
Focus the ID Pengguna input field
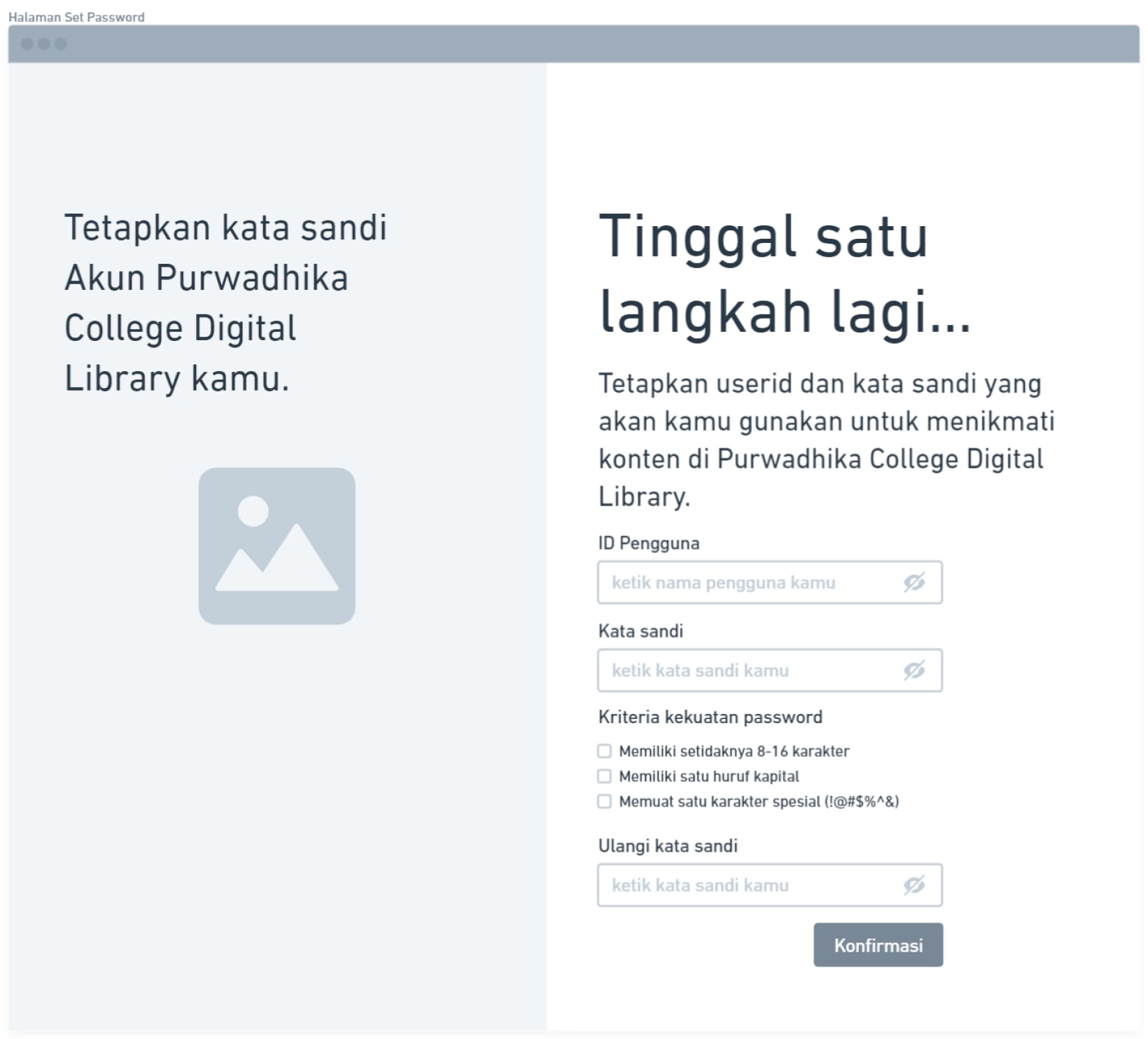[x=769, y=583]
